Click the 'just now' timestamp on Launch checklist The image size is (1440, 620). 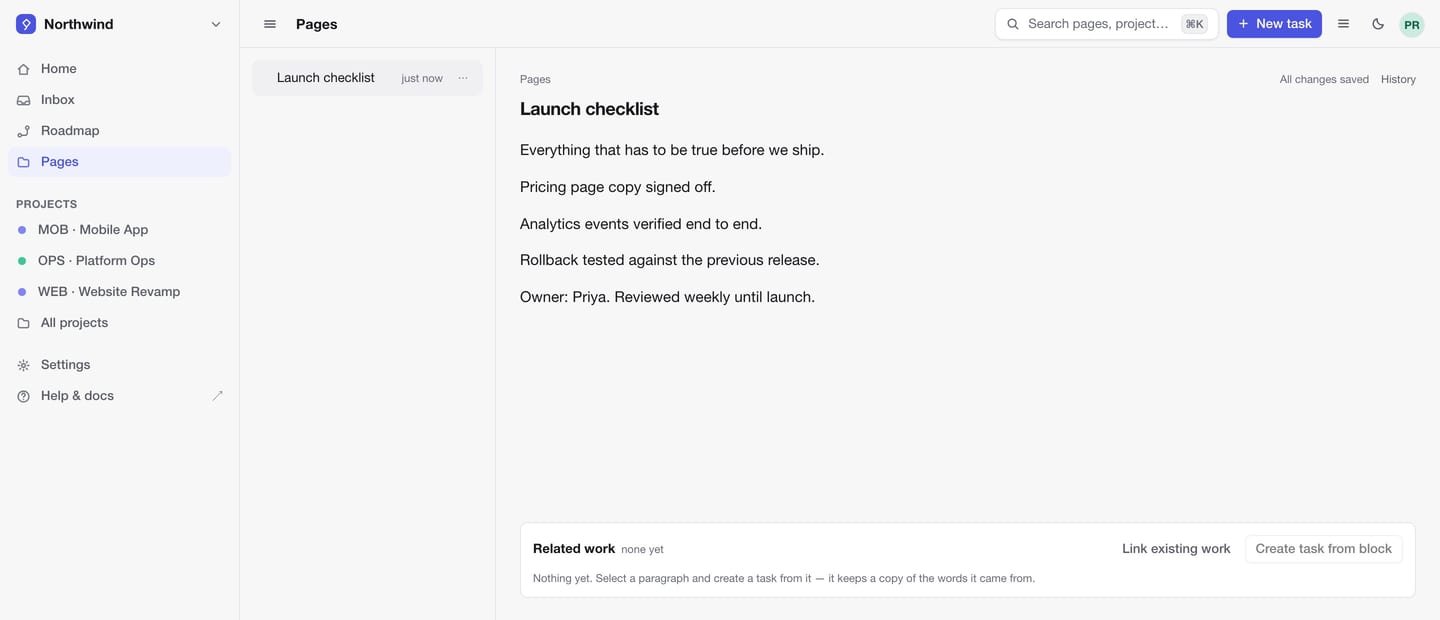pyautogui.click(x=422, y=78)
